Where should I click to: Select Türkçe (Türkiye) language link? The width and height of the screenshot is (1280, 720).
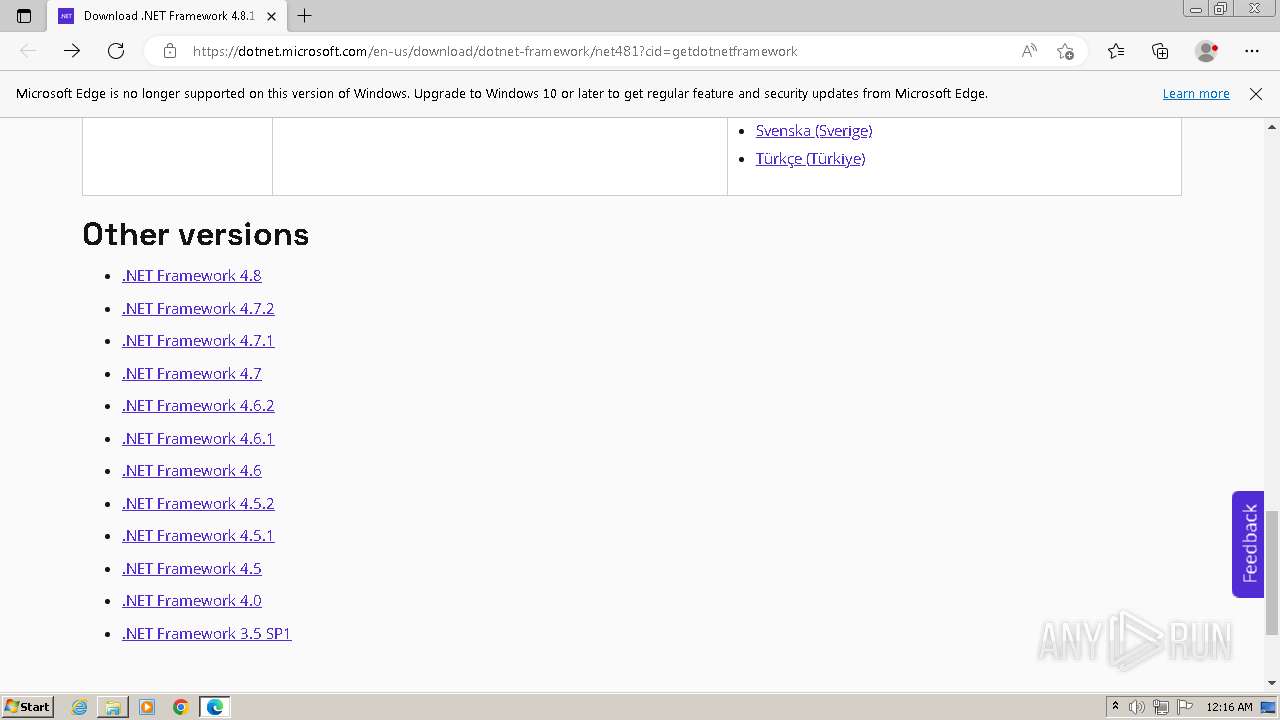(810, 159)
